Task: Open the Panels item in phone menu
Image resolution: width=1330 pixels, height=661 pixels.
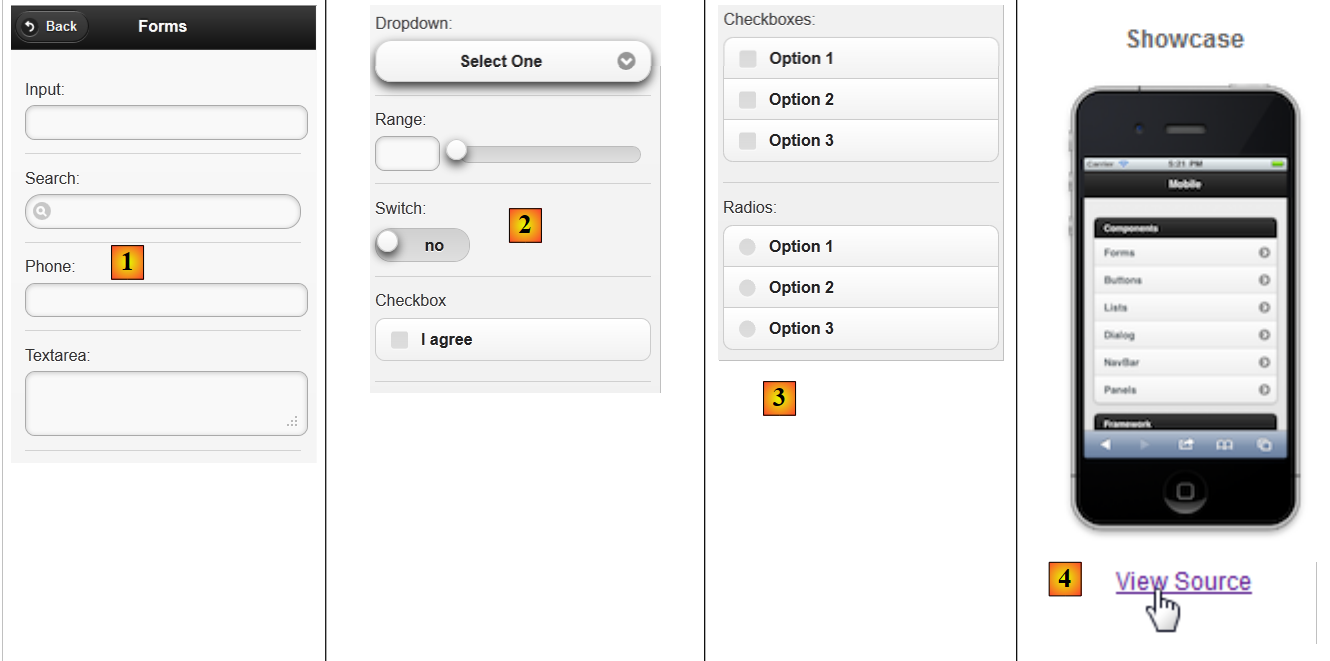Action: pos(1120,390)
